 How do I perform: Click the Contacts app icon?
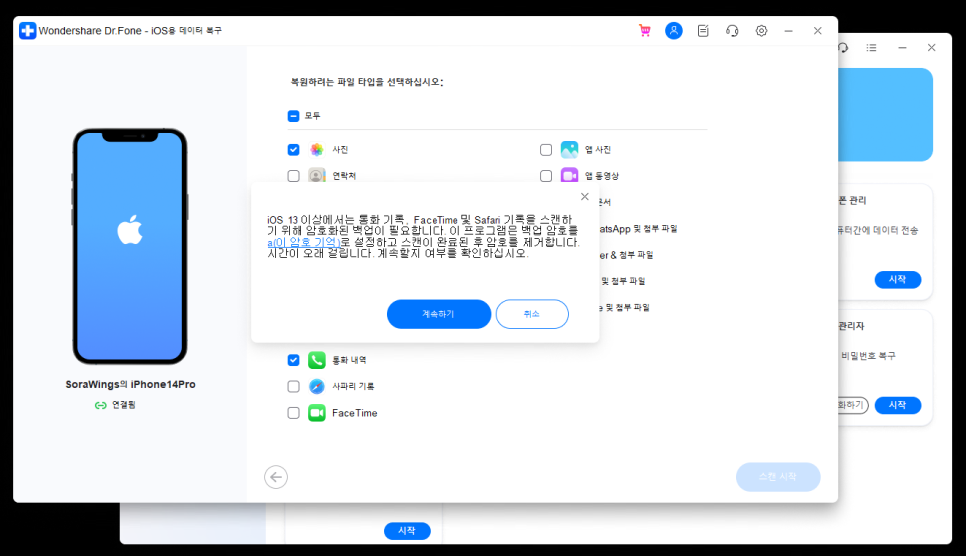coord(317,176)
